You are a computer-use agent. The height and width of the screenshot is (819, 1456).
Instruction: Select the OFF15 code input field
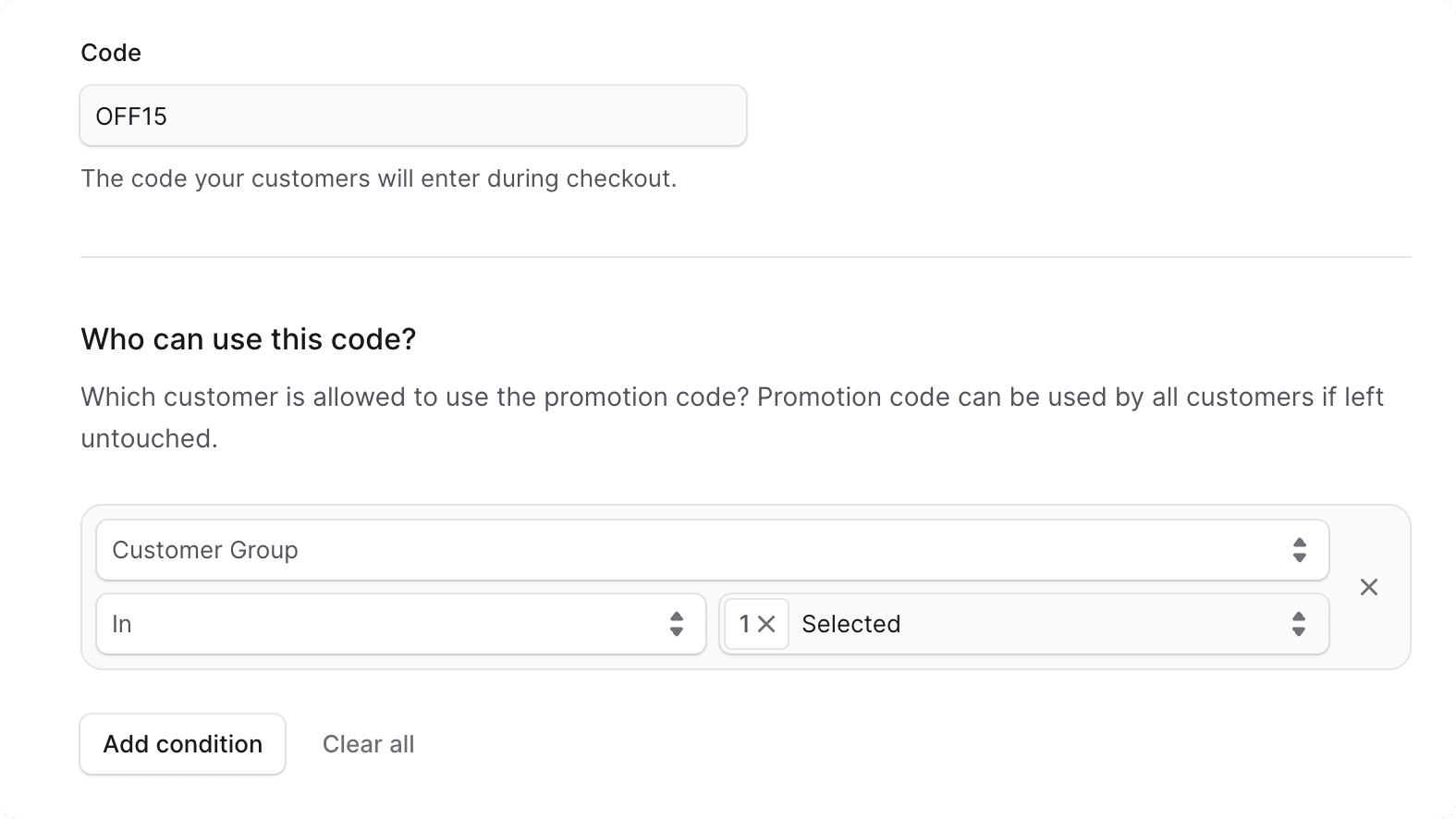[412, 116]
